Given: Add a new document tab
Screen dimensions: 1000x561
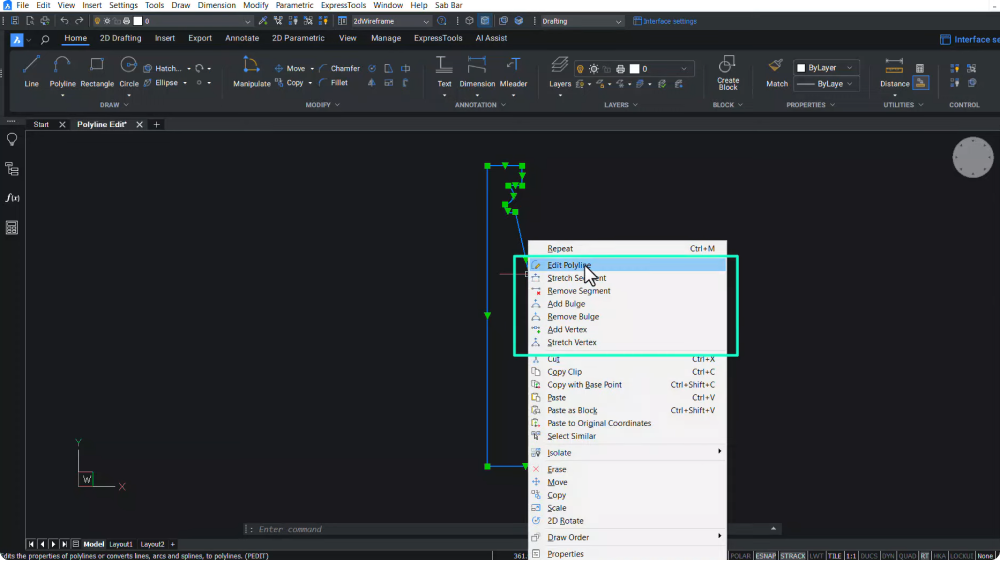Looking at the screenshot, I should (x=156, y=124).
